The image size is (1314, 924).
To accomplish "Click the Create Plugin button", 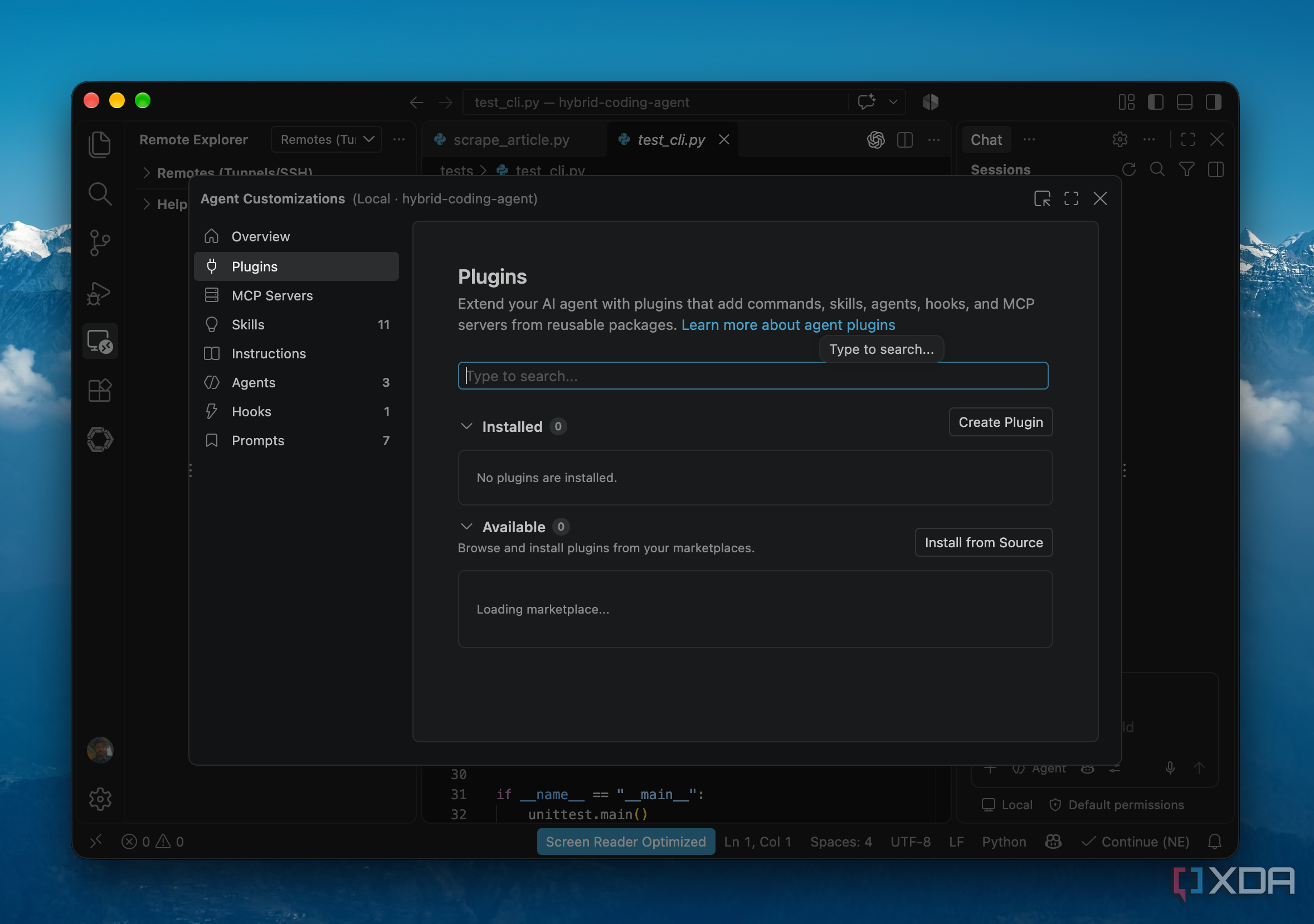I will coord(1000,422).
